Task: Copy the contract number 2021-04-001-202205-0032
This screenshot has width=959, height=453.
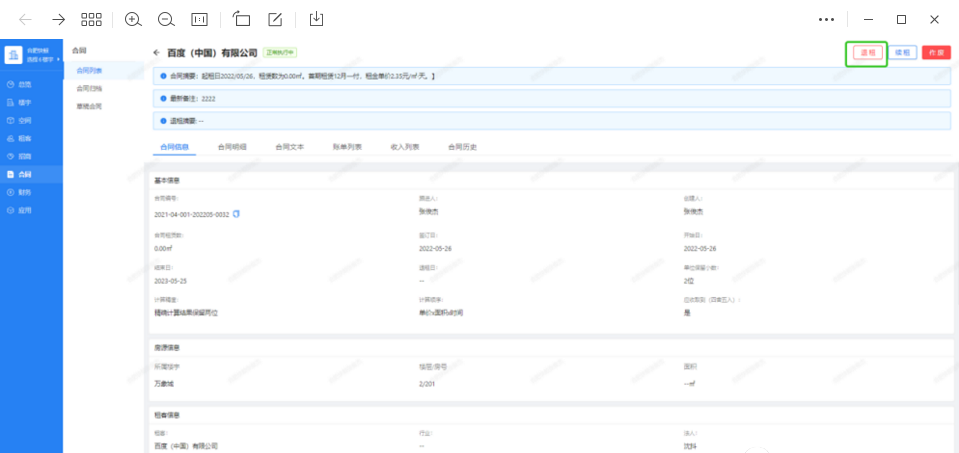Action: click(x=236, y=214)
